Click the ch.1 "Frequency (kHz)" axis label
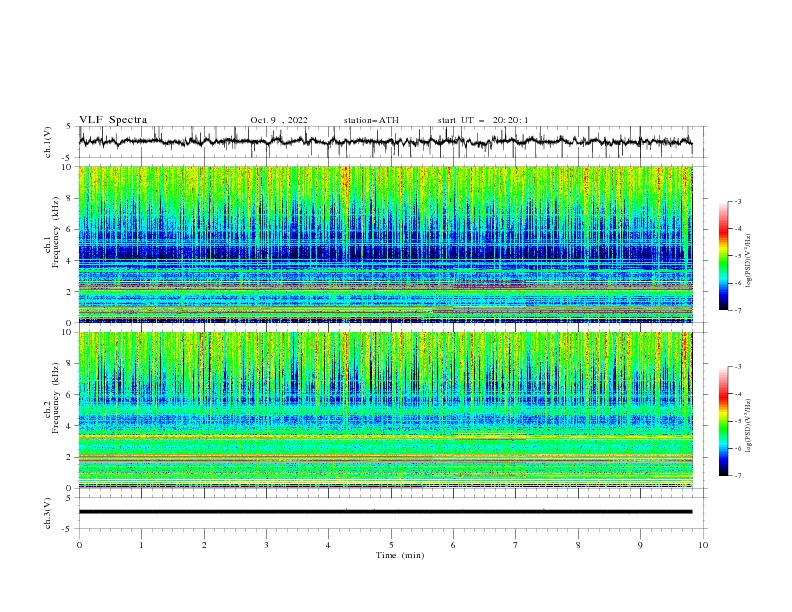 (56, 233)
